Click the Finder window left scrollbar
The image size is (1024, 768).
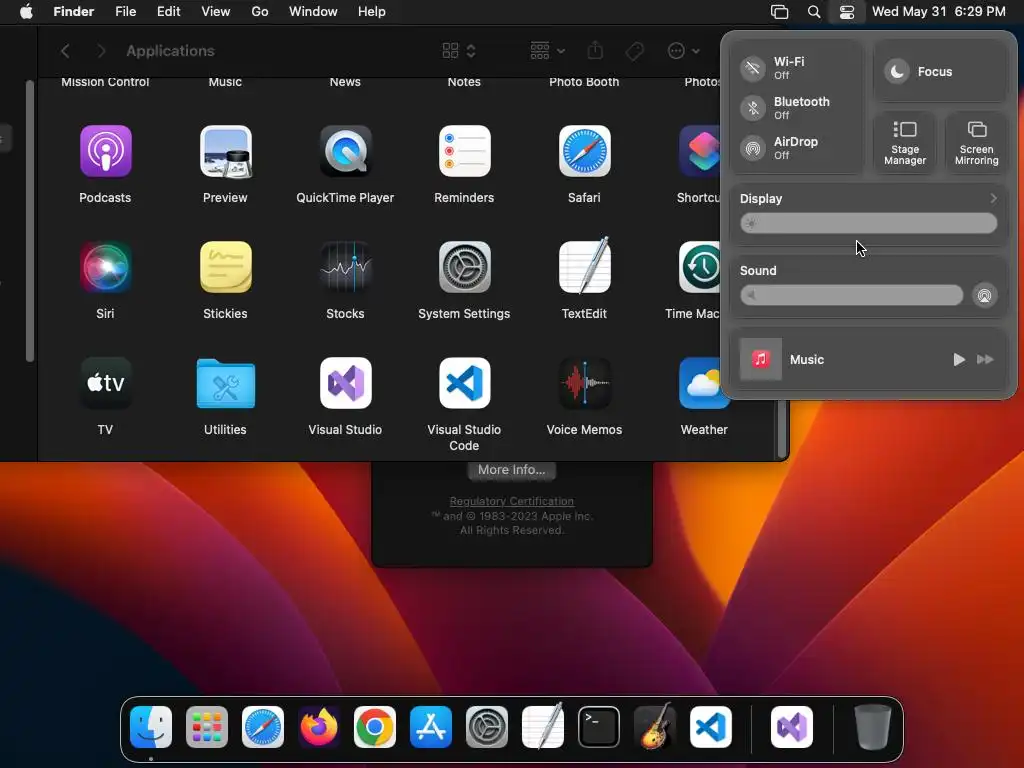(29, 220)
